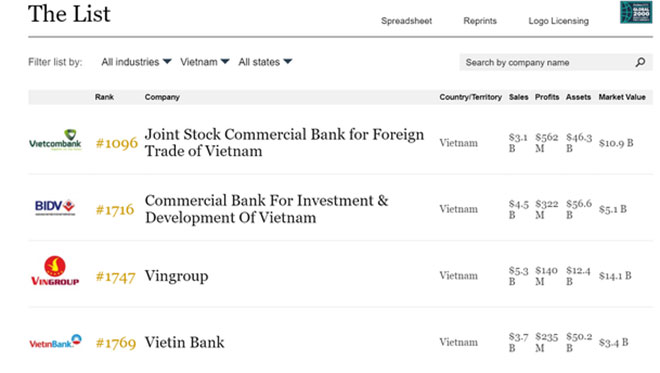
Task: Open Joint Stock Commercial Bank for Foreign Trade
Action: (284, 143)
